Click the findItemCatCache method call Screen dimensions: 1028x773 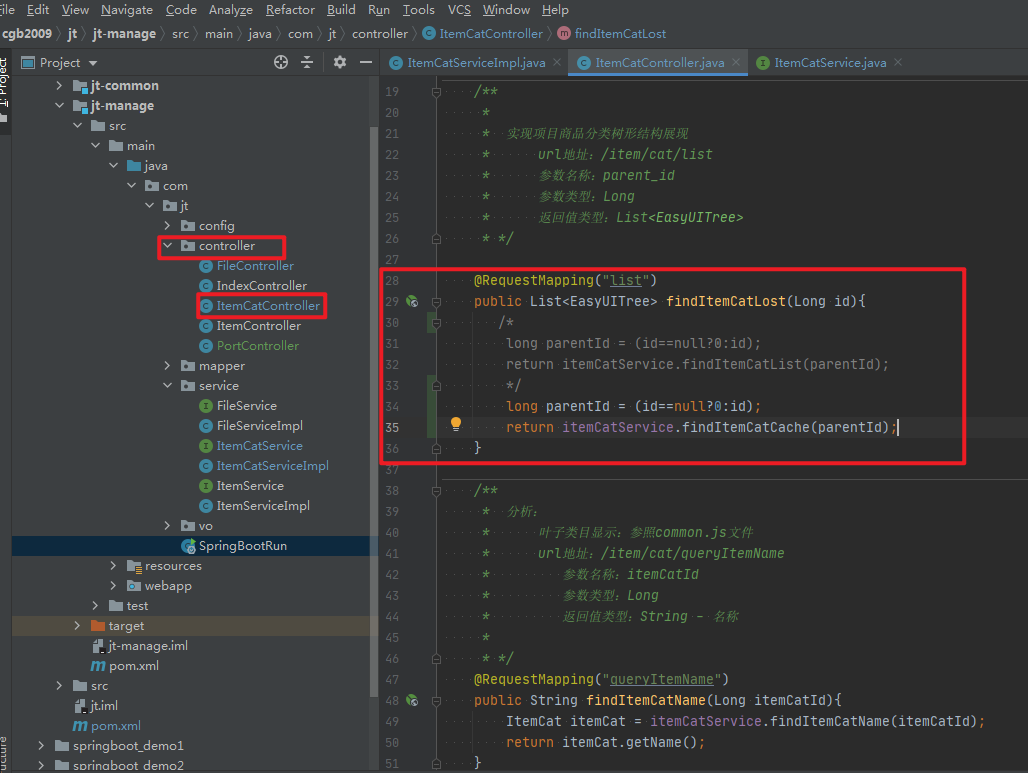(x=745, y=427)
